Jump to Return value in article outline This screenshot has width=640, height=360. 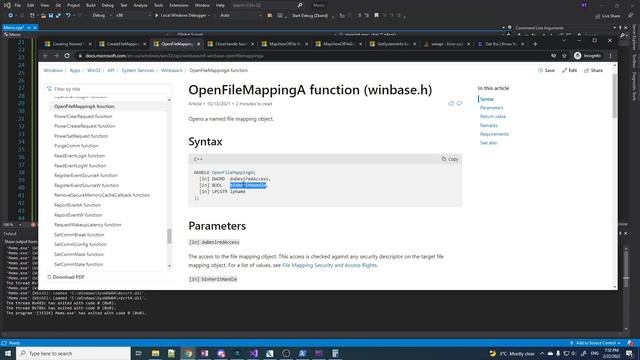point(493,116)
